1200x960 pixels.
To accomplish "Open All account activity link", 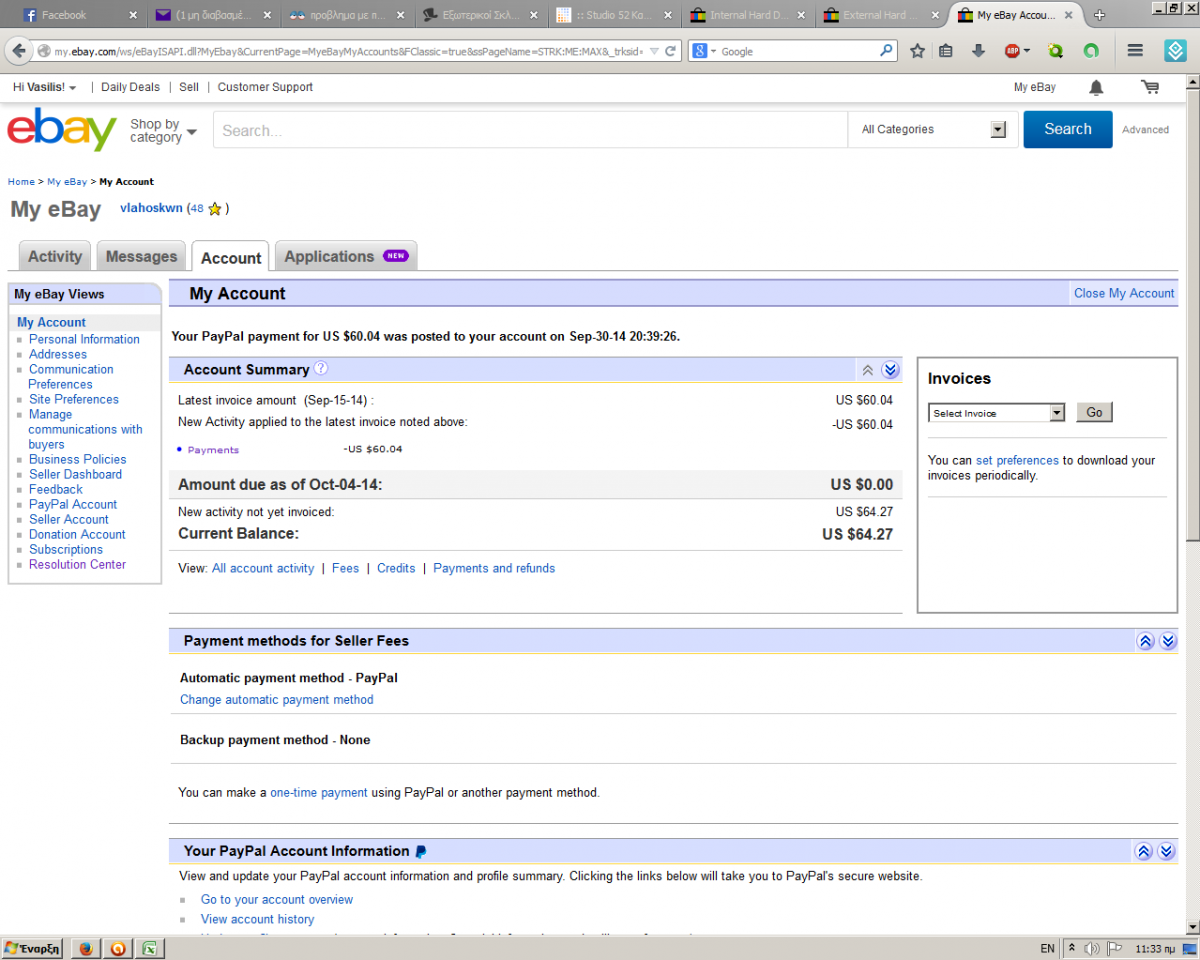I will (263, 568).
